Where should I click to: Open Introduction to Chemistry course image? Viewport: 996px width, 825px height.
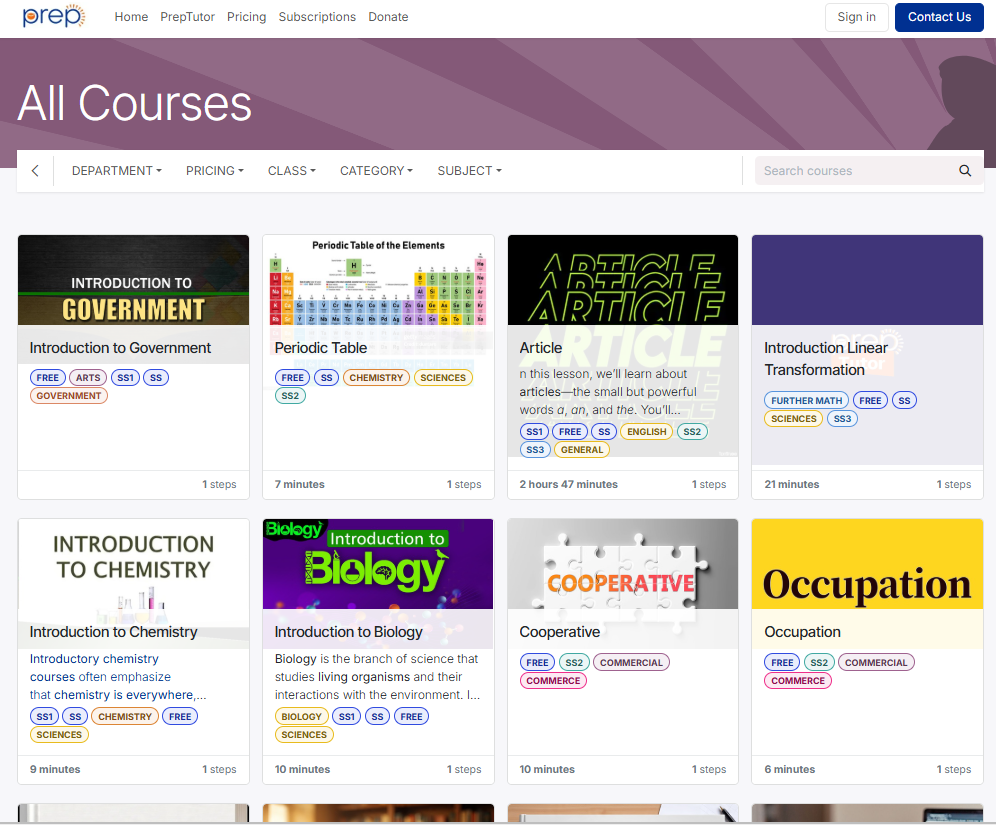coord(133,564)
